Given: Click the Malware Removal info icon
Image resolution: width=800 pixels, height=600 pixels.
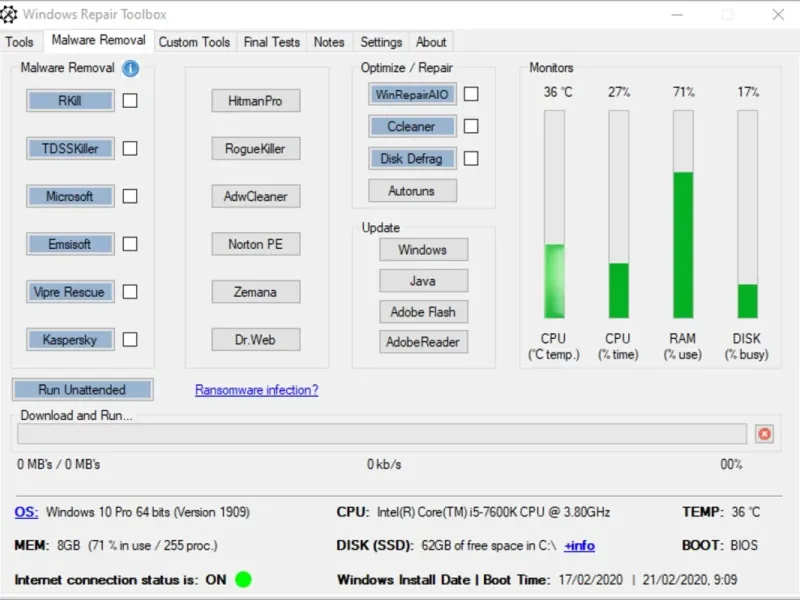Looking at the screenshot, I should [x=131, y=68].
